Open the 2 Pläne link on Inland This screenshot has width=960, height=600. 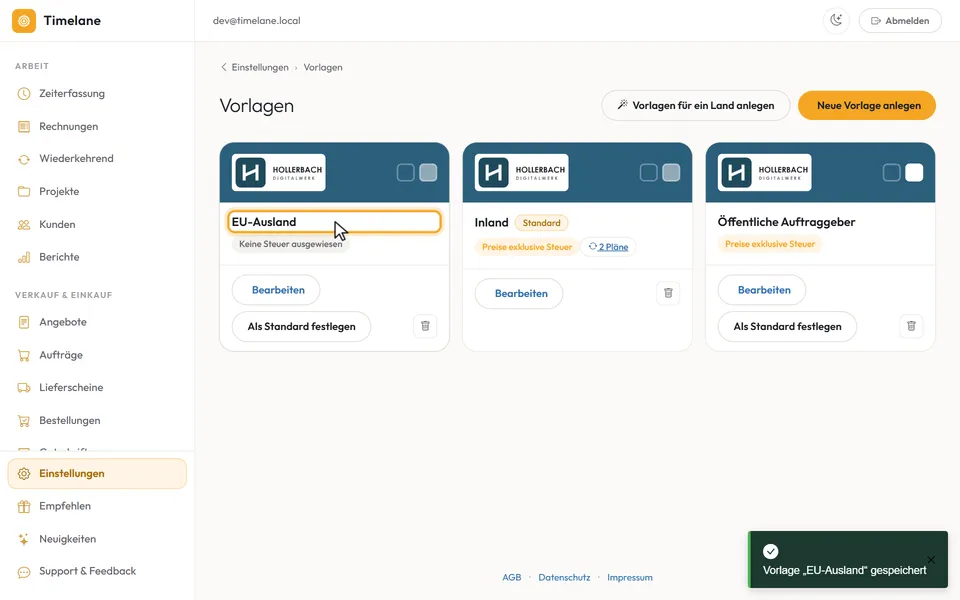coord(609,247)
